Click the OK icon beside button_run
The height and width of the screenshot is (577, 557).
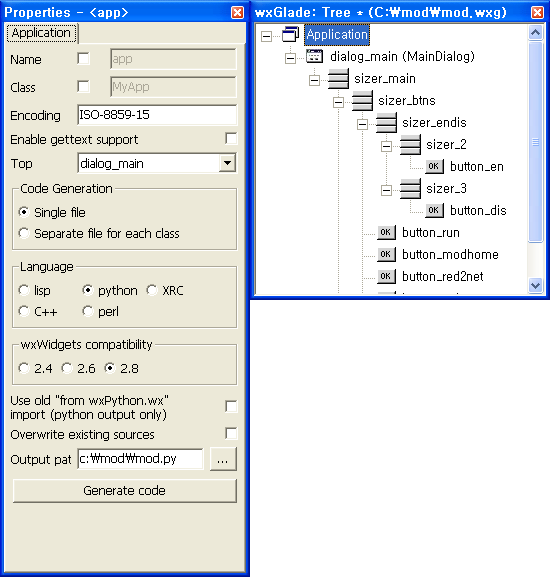click(386, 233)
